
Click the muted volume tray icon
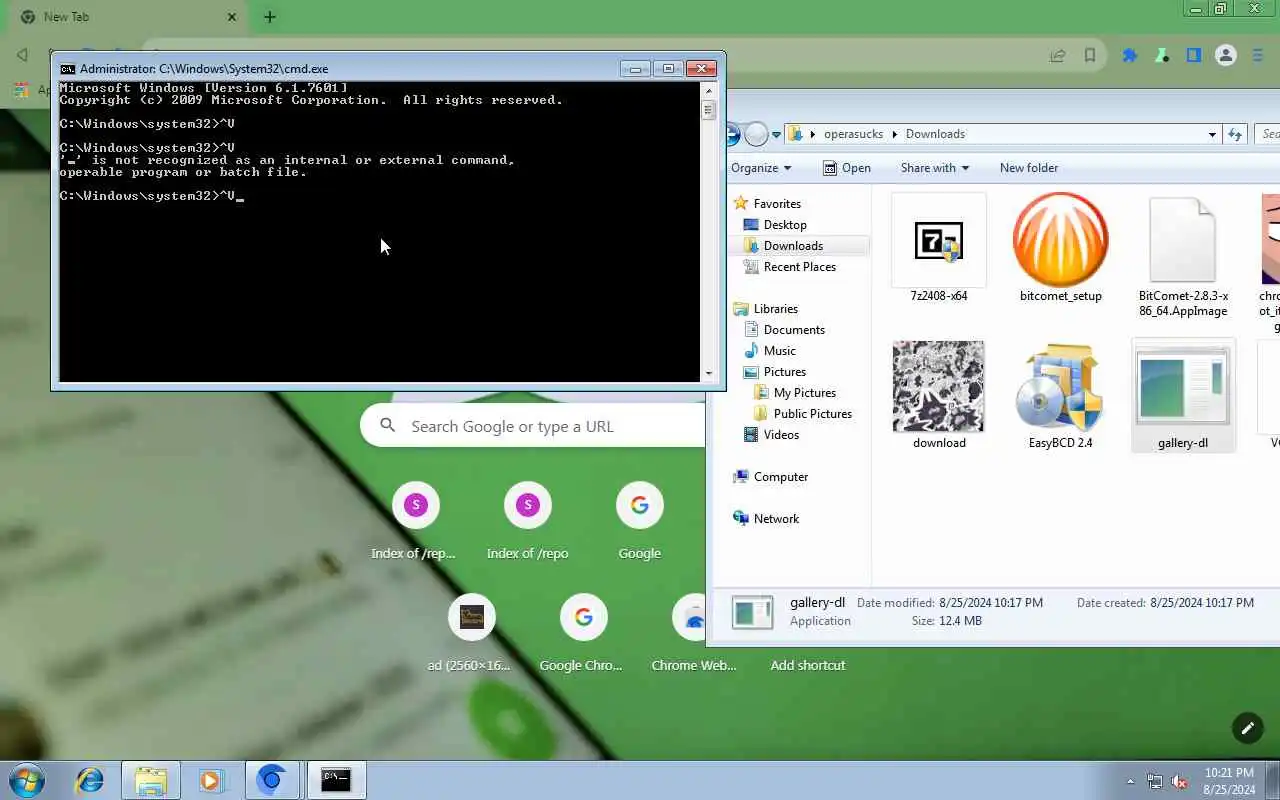(x=1179, y=781)
